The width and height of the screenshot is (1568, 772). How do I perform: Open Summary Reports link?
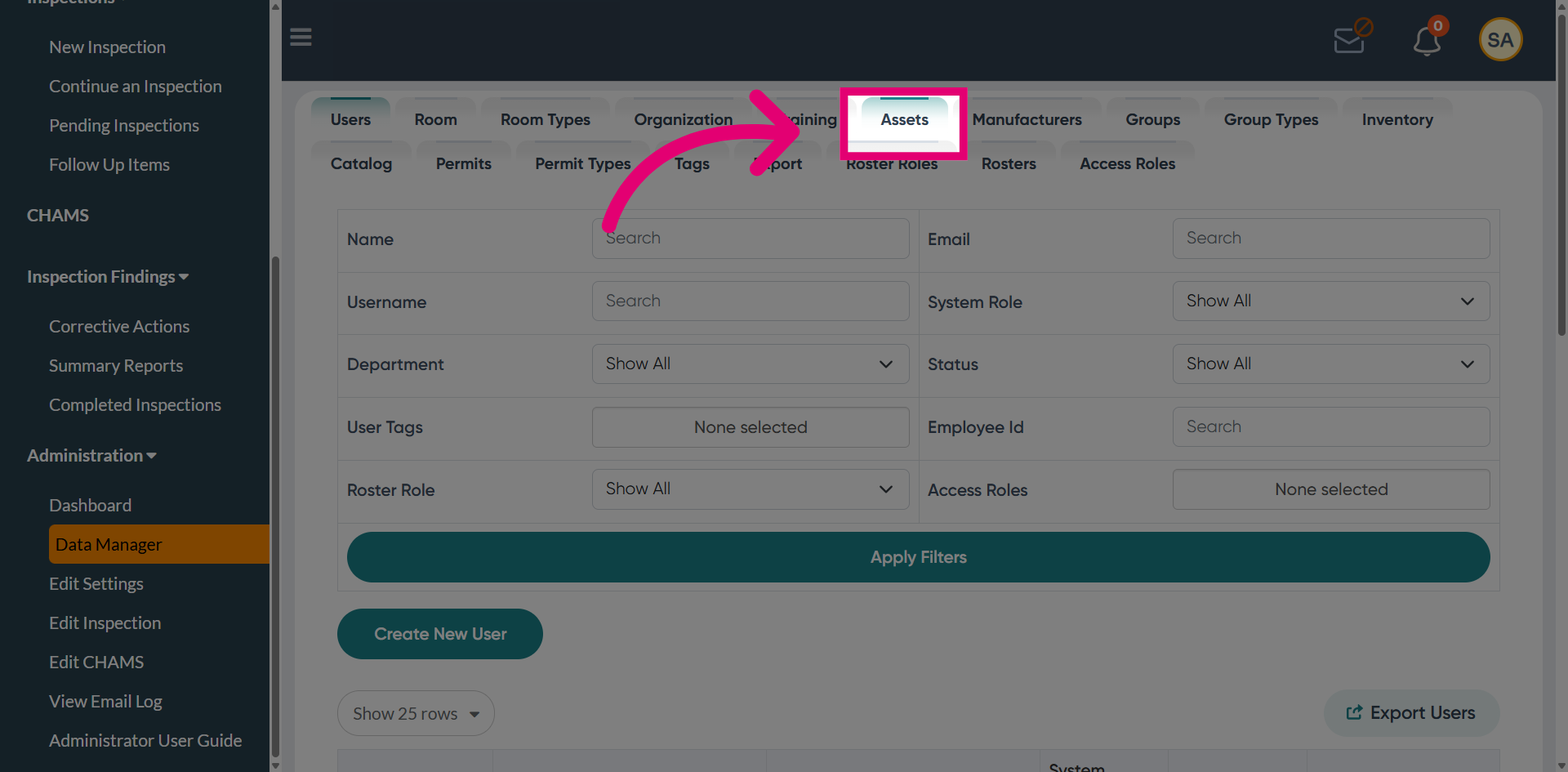click(x=116, y=366)
